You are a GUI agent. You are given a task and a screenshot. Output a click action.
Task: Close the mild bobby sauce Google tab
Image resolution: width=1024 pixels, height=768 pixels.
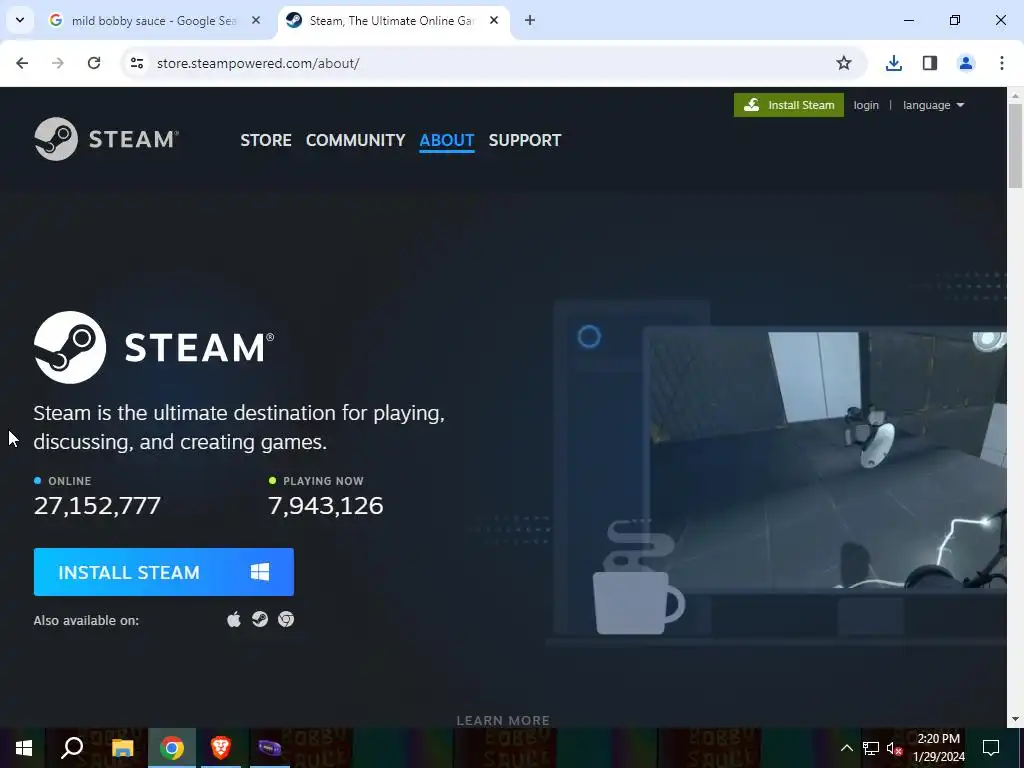click(x=256, y=20)
